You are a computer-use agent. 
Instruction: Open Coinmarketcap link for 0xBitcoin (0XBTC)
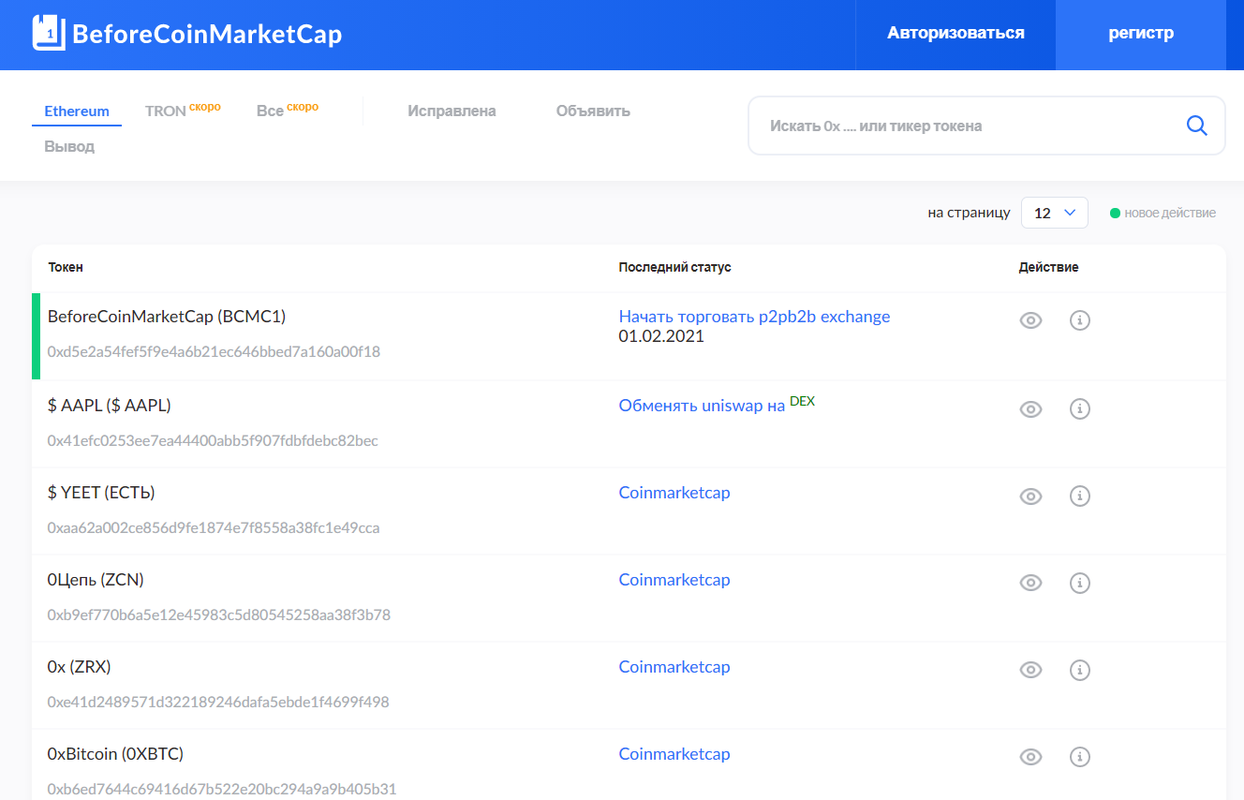[x=674, y=753]
